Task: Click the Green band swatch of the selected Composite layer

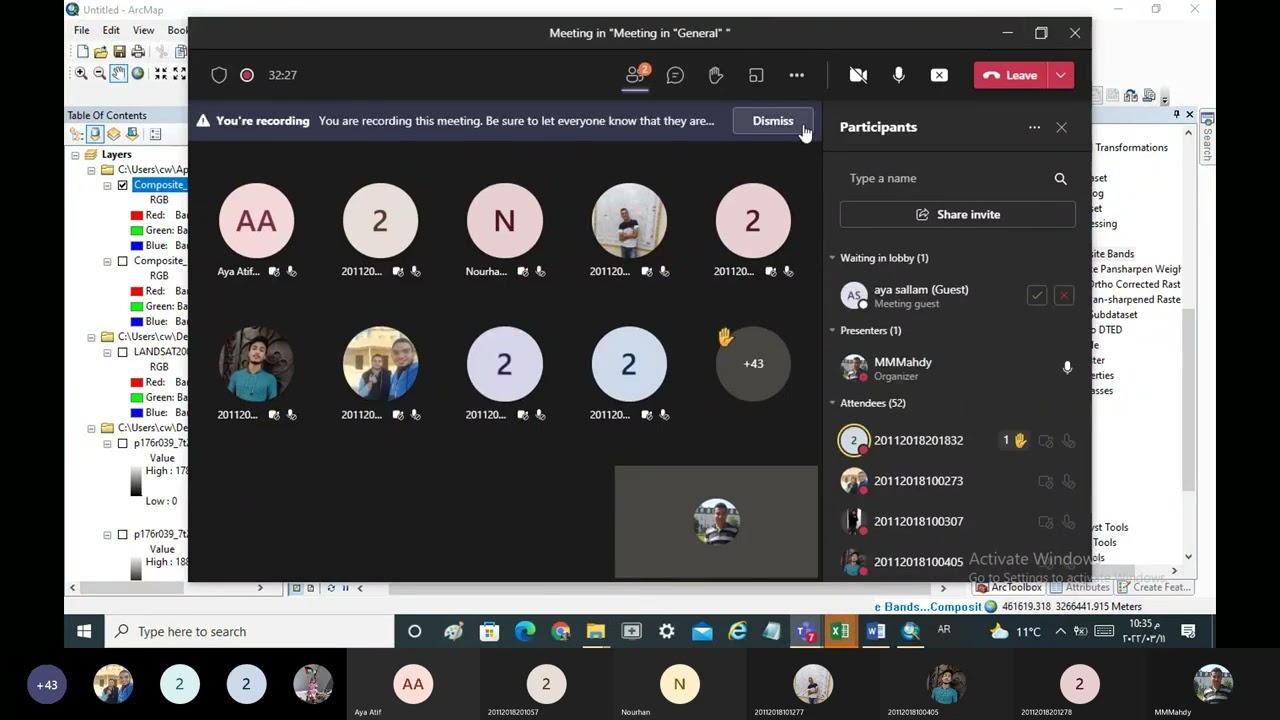Action: (137, 230)
